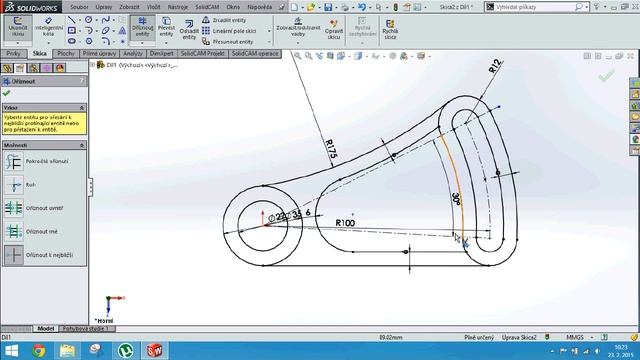Collapse the Možnosti options section
Screen dimensions: 640x360
point(82,145)
